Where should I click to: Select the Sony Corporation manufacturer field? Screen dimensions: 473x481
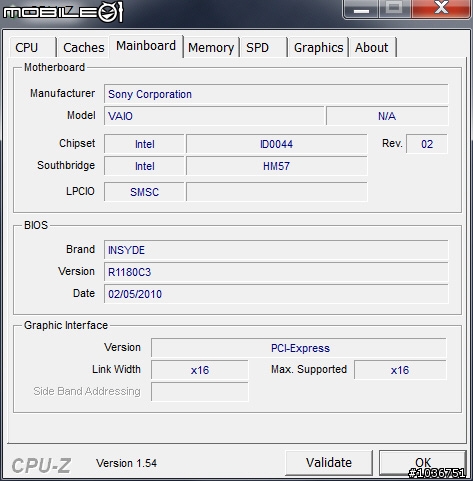[x=276, y=94]
